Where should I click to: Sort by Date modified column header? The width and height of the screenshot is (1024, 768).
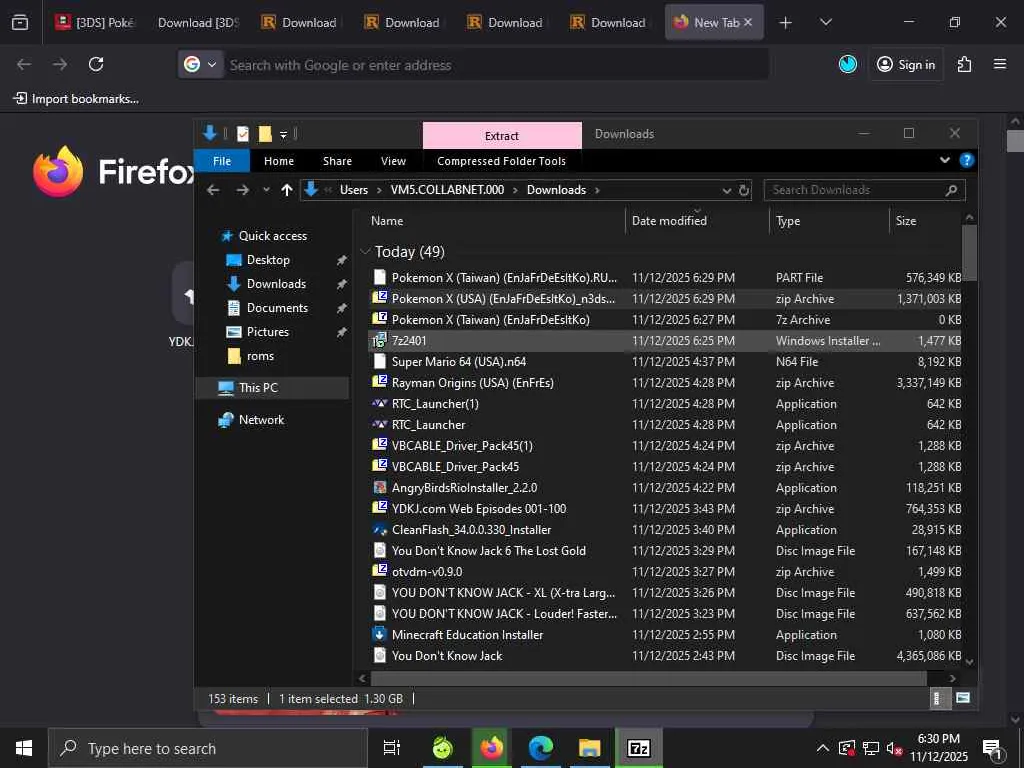coord(669,221)
